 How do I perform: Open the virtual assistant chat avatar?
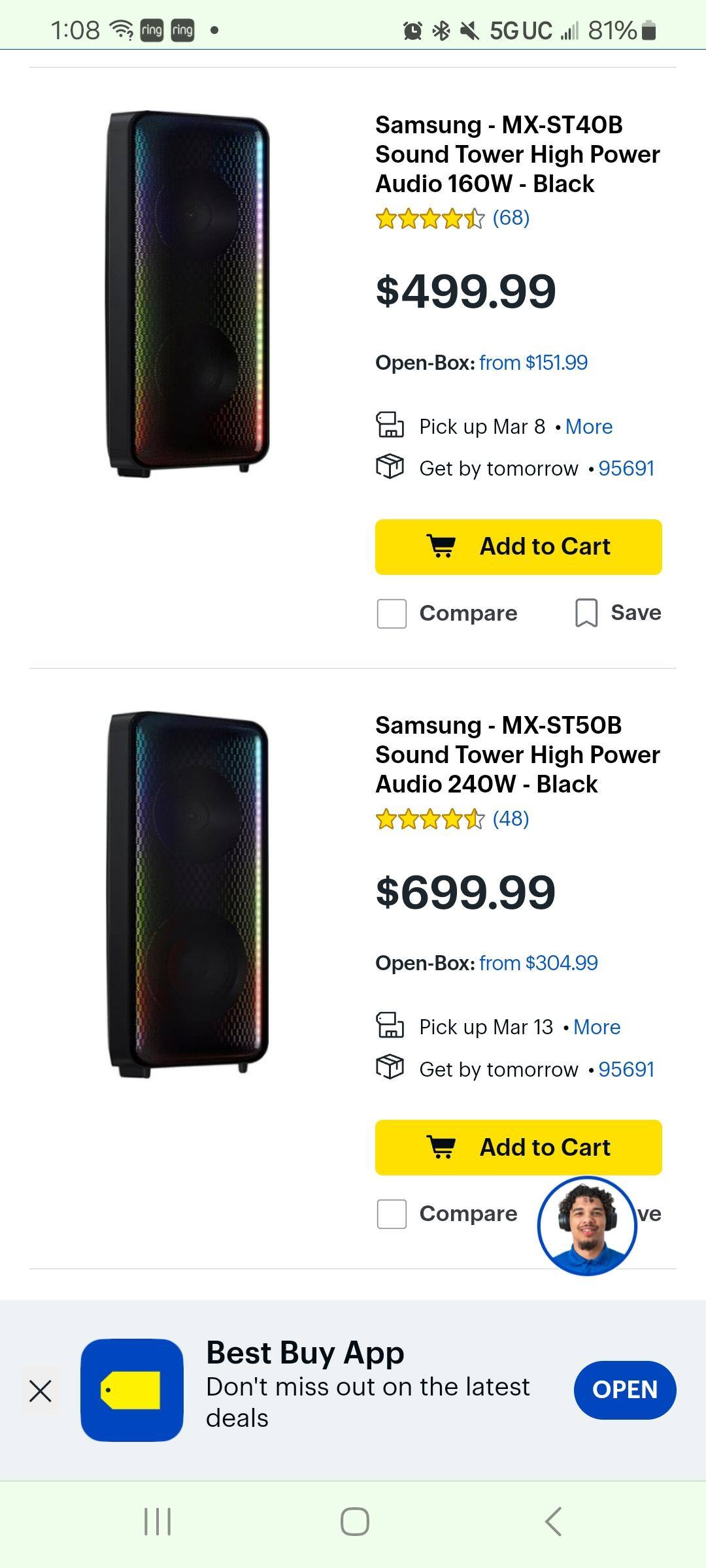586,1226
